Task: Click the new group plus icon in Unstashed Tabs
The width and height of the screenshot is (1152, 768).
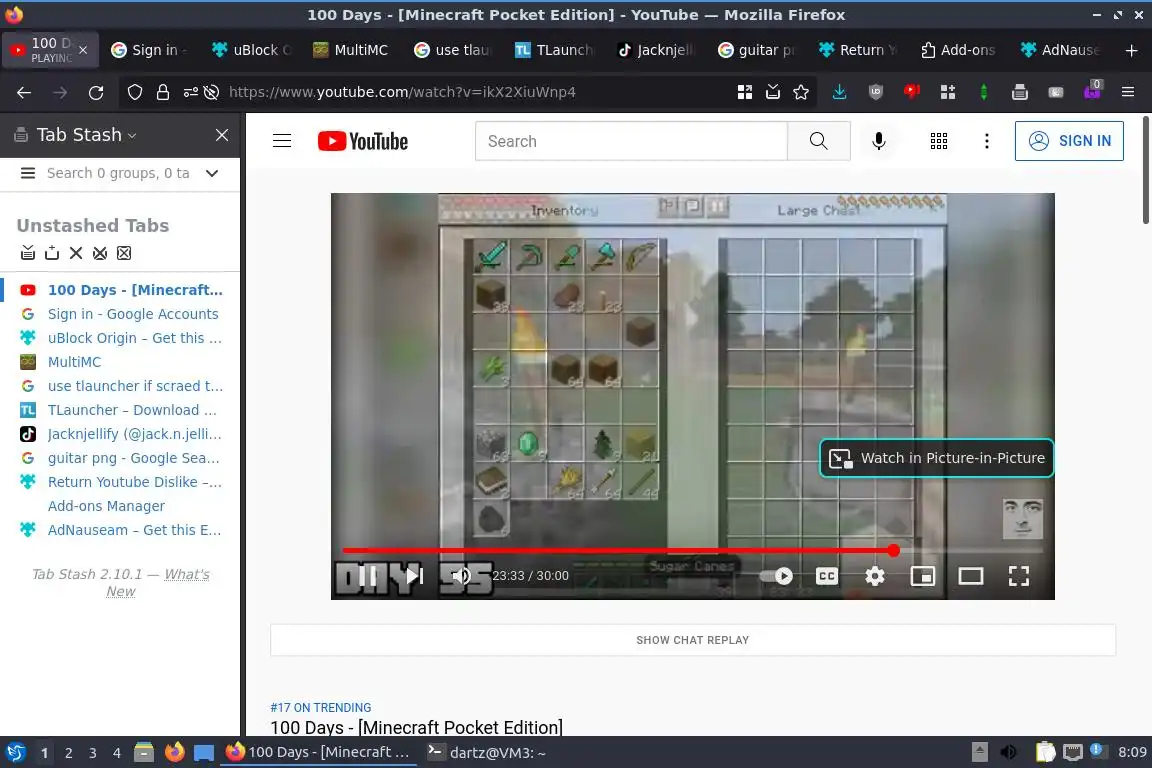Action: click(x=51, y=253)
